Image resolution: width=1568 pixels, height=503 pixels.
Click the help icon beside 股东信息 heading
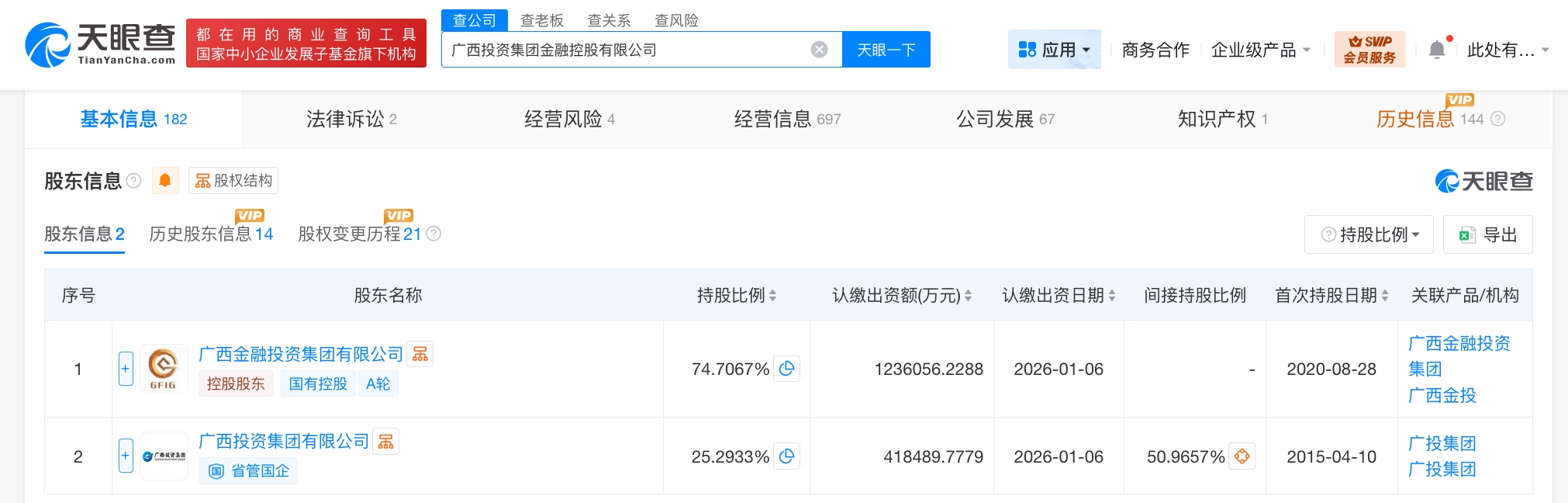pyautogui.click(x=134, y=181)
